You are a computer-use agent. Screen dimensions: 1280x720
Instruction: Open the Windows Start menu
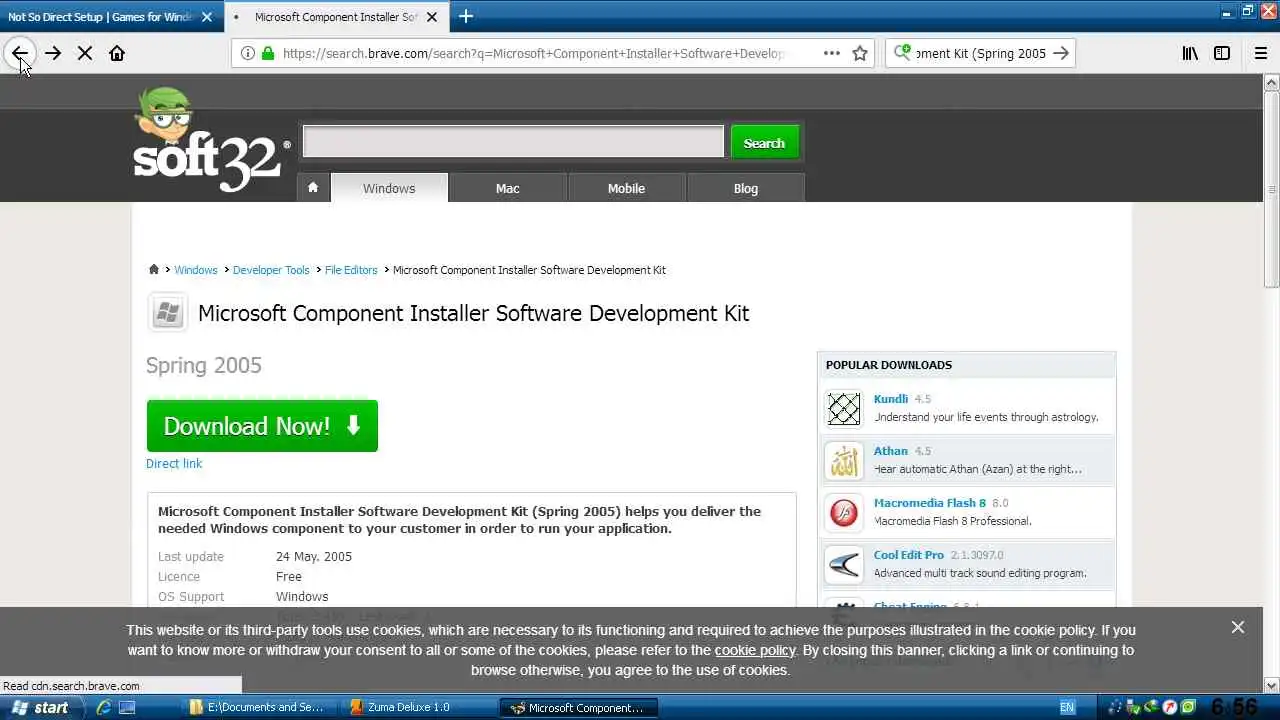click(40, 707)
